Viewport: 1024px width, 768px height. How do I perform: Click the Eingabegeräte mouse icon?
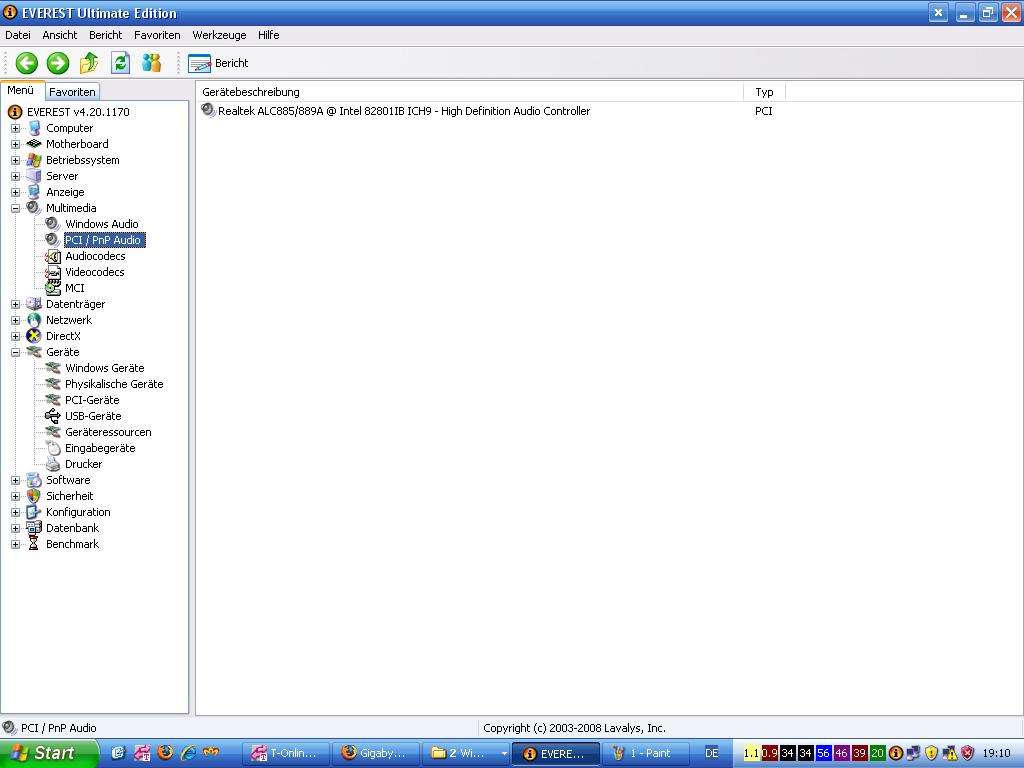(x=53, y=448)
